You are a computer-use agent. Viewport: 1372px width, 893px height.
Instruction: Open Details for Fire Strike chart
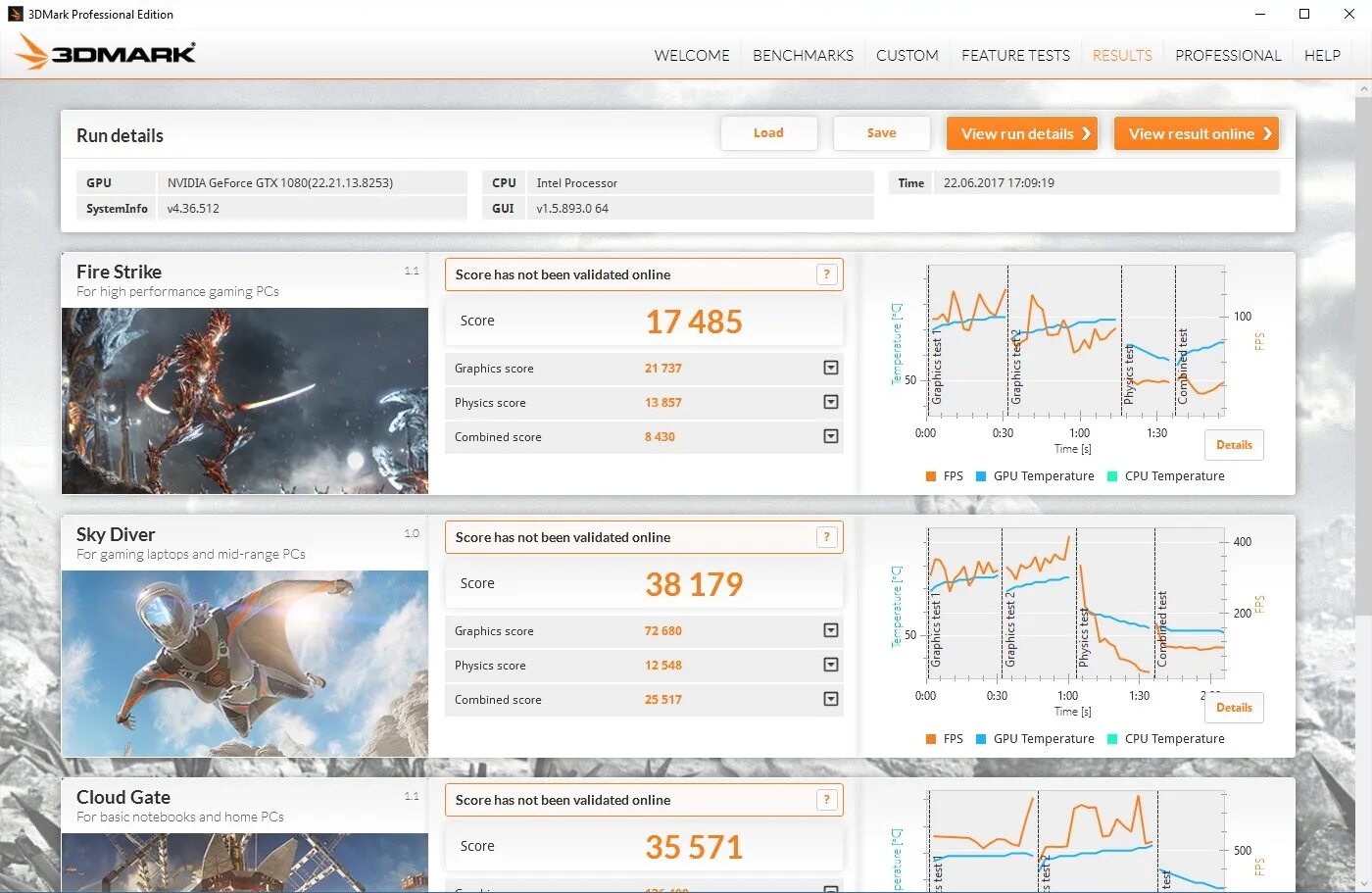point(1234,445)
